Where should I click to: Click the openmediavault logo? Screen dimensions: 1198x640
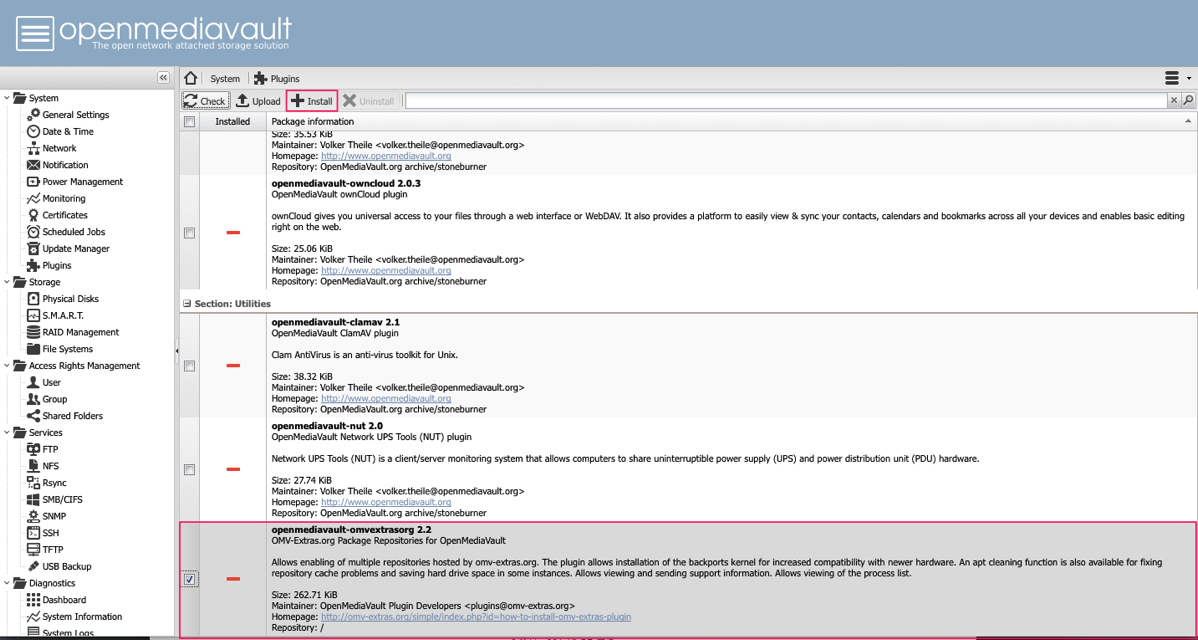tap(154, 33)
